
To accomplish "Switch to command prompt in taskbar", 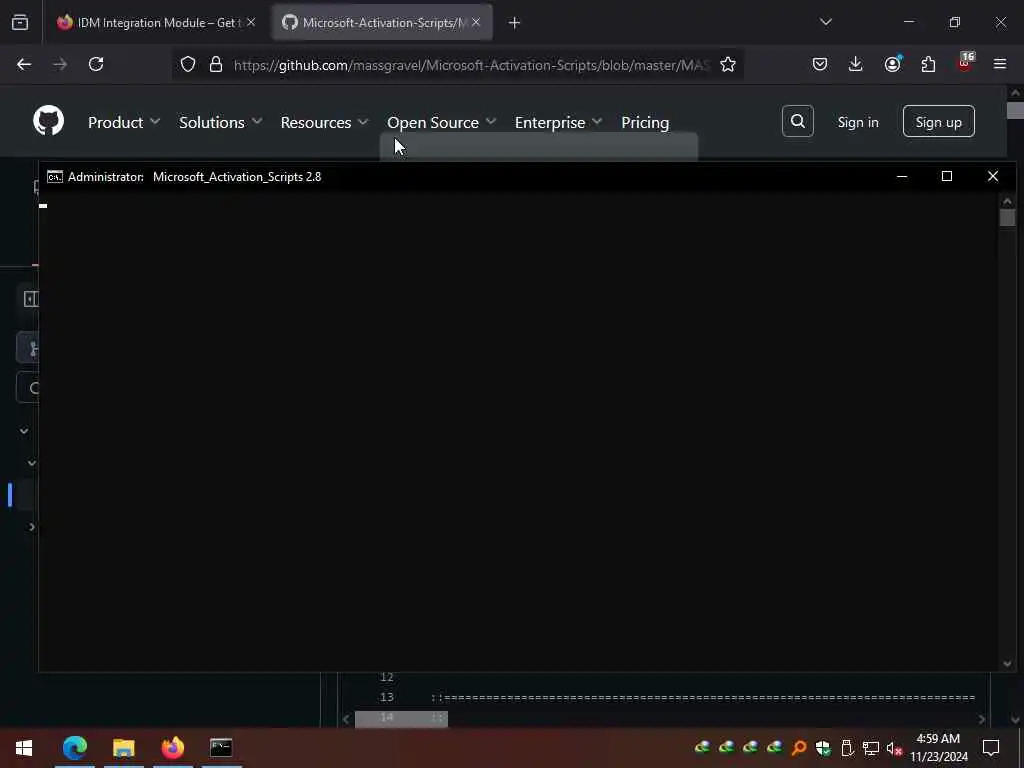I will coord(221,748).
